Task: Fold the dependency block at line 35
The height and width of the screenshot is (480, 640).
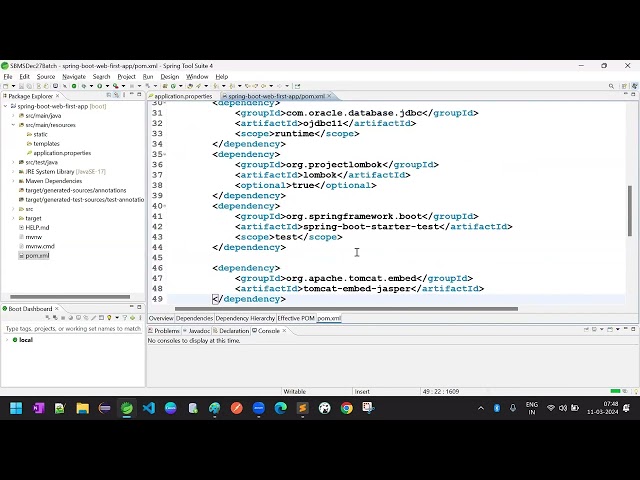Action: (165, 154)
